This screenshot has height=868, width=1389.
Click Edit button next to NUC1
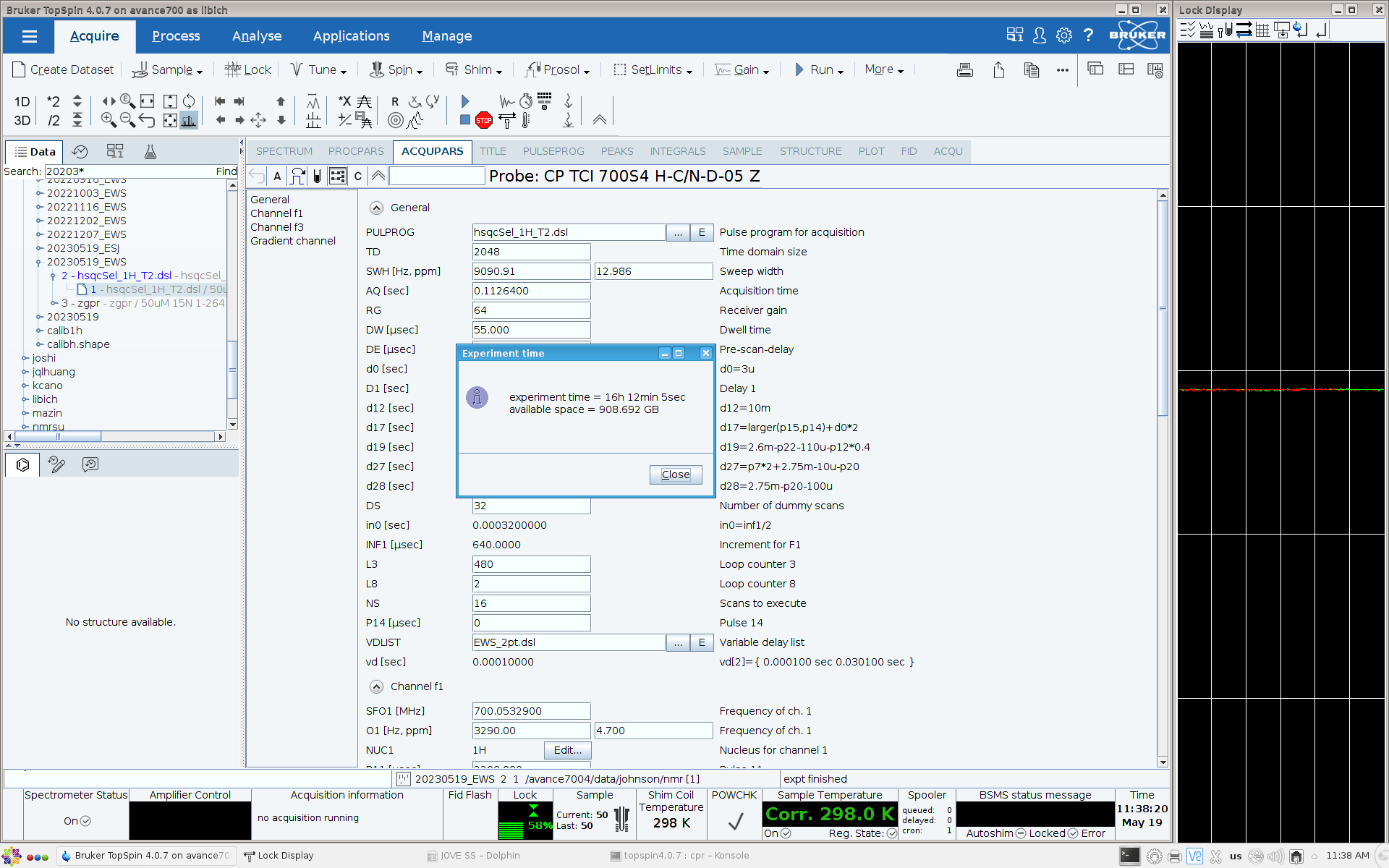tap(567, 750)
